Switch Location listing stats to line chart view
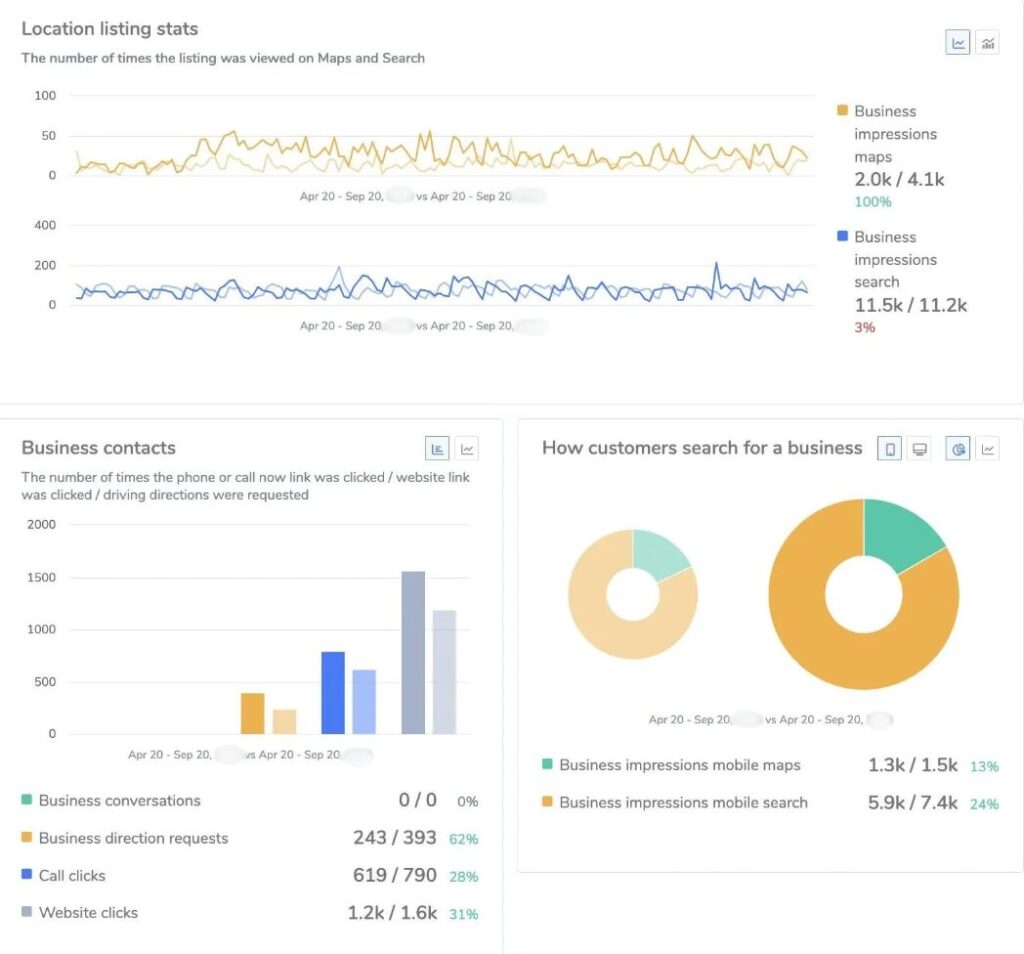 [x=958, y=42]
